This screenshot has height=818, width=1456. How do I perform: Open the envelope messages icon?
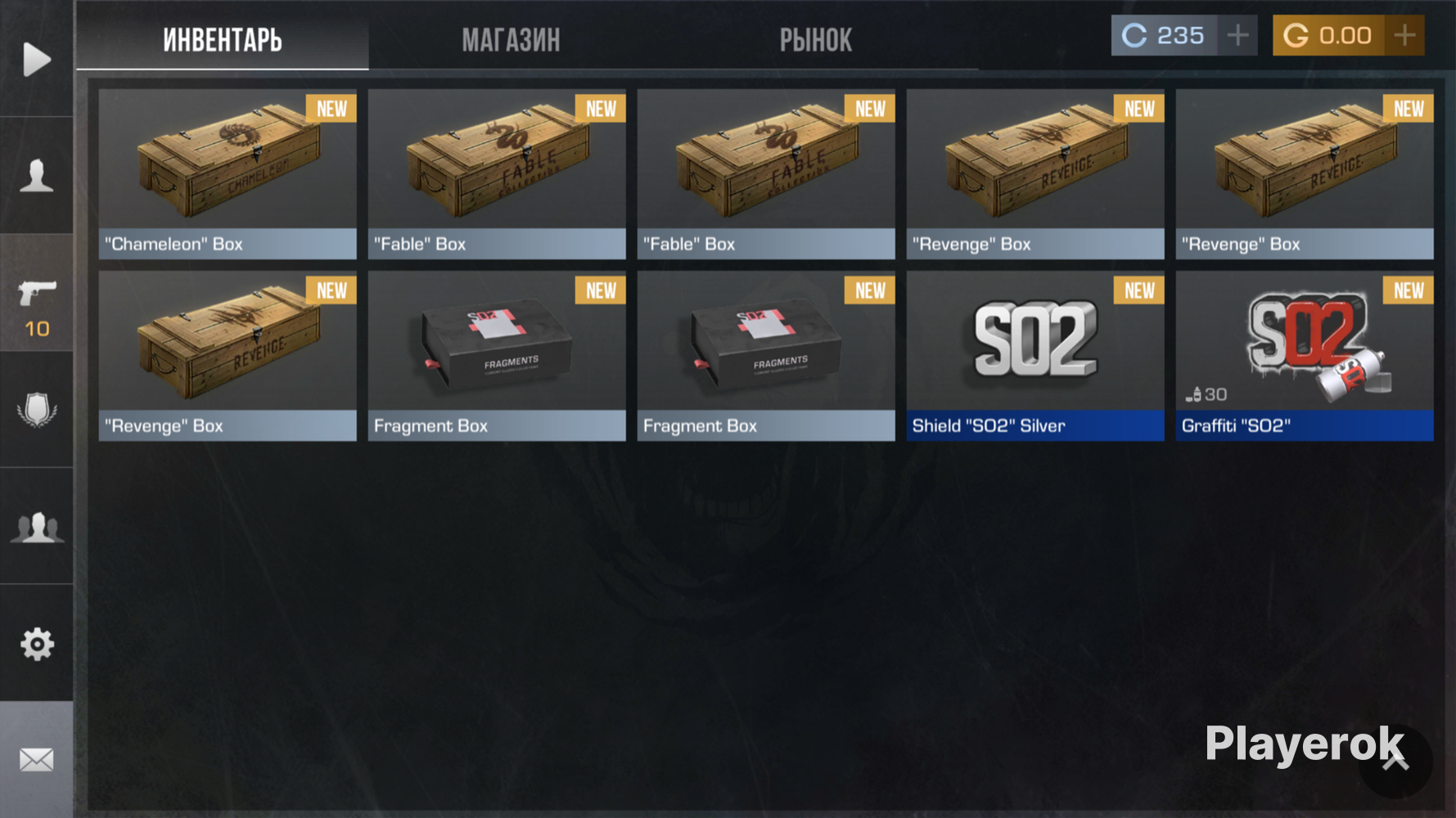point(37,760)
